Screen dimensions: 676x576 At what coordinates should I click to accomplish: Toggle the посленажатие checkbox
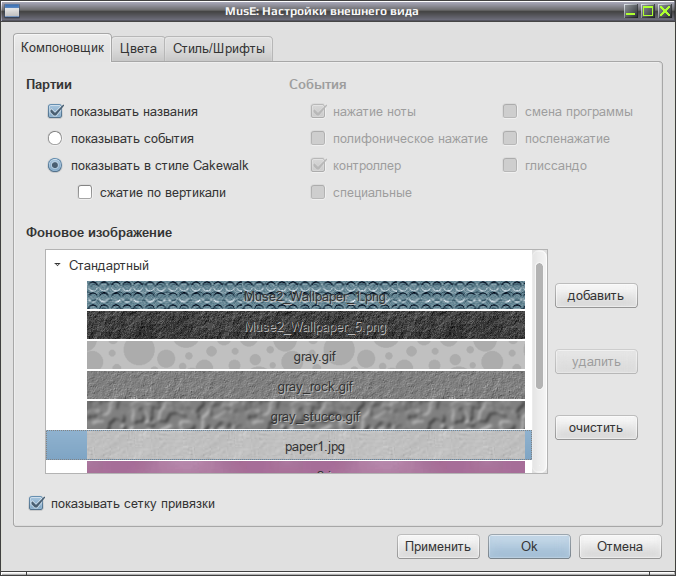click(510, 138)
